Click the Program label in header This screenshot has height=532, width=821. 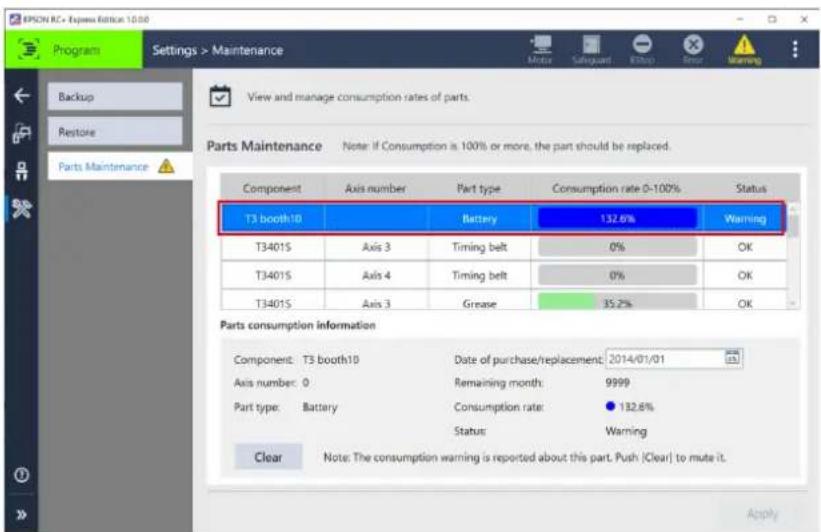[76, 50]
